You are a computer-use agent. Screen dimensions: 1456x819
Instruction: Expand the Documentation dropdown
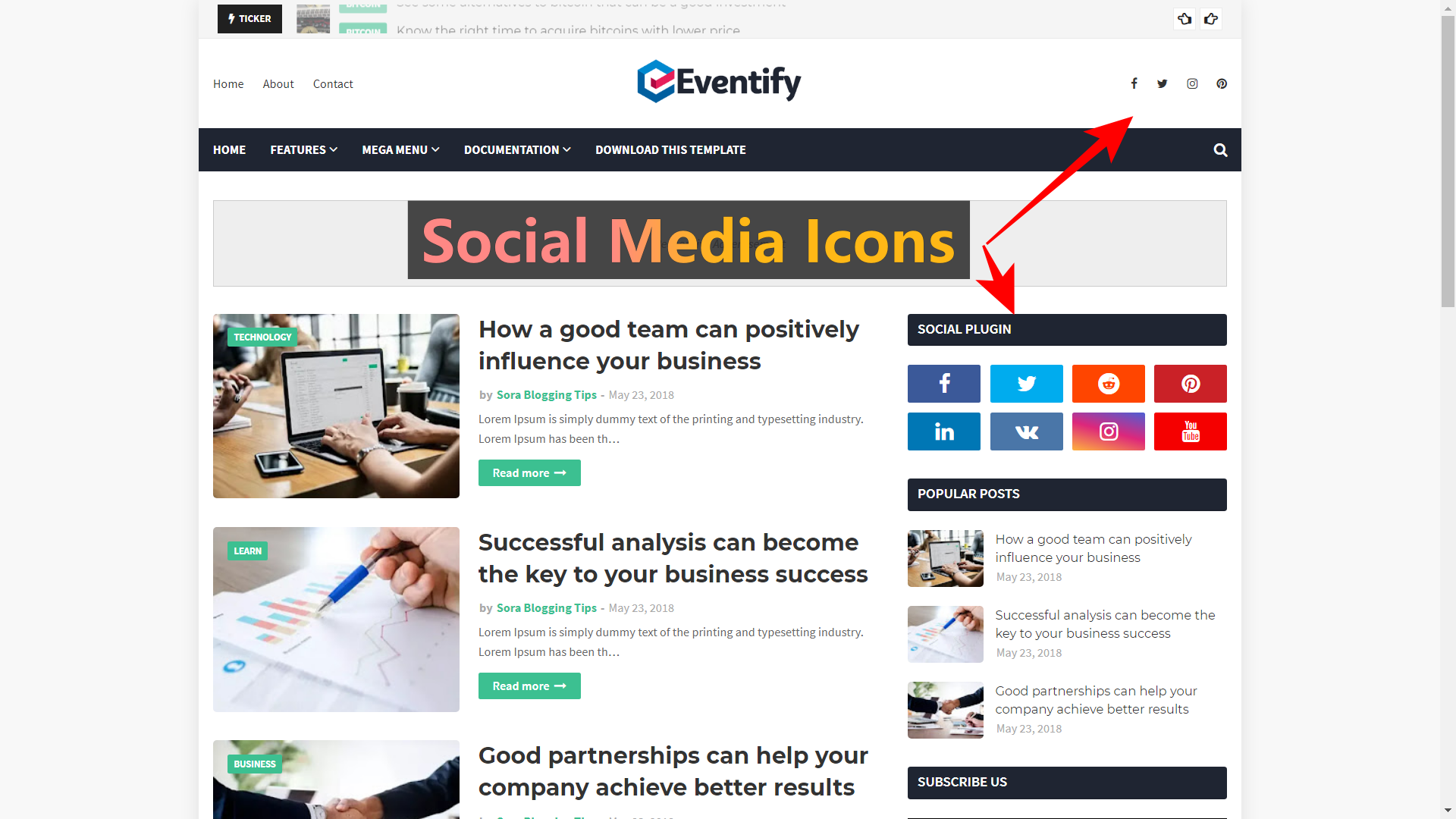click(x=517, y=149)
